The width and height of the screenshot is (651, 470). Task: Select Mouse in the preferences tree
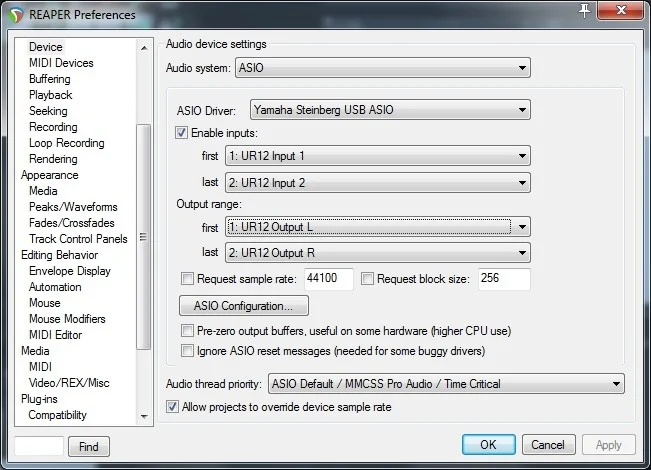[x=45, y=303]
